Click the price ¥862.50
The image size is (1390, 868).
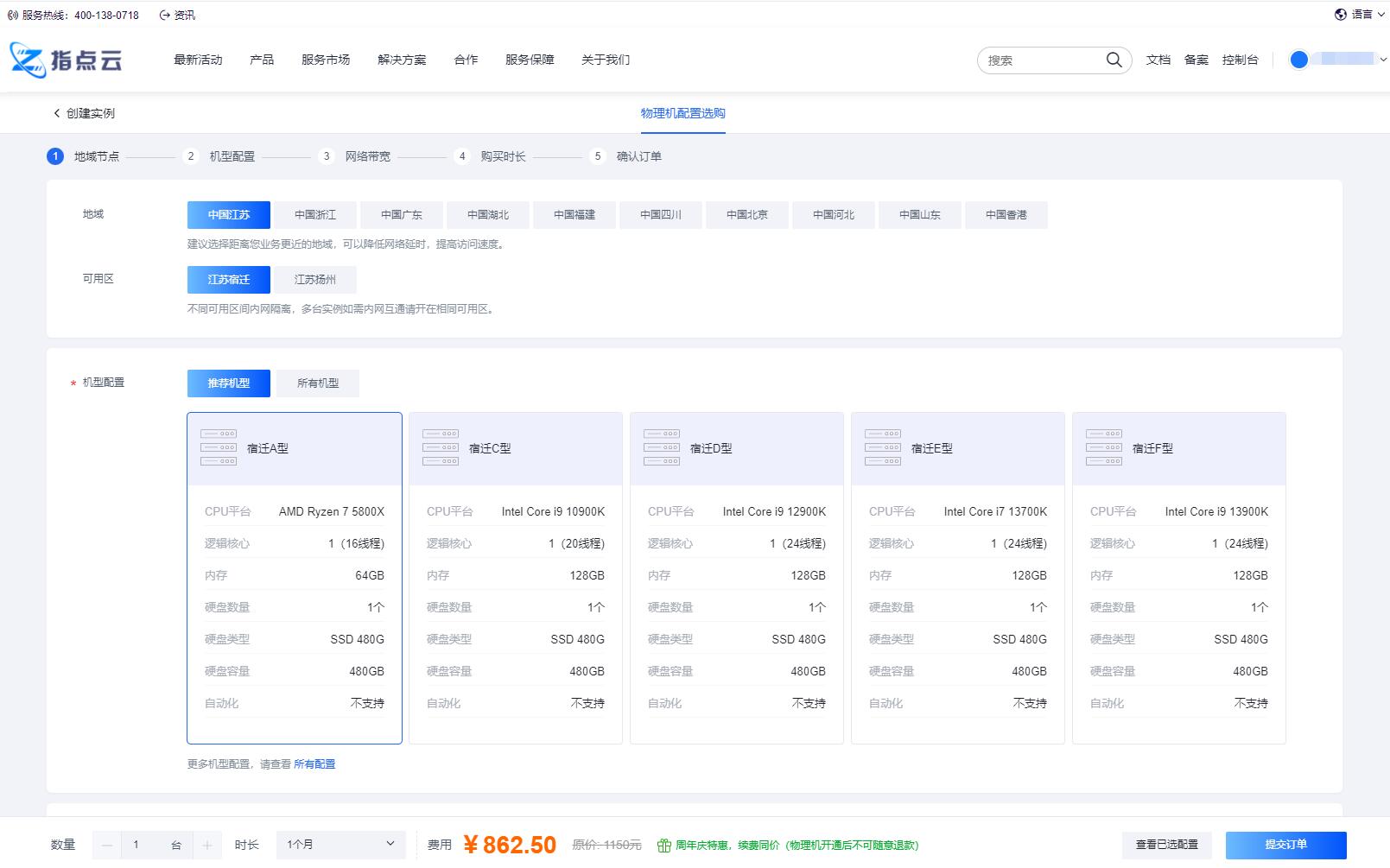510,845
